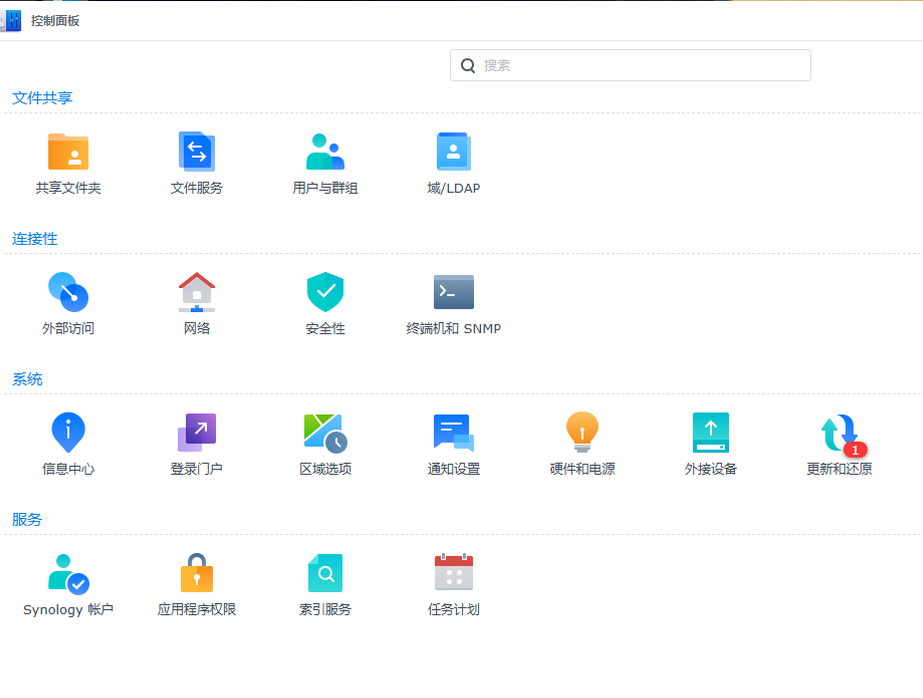Open 硬件和电源 hardware and power icon

[x=582, y=433]
